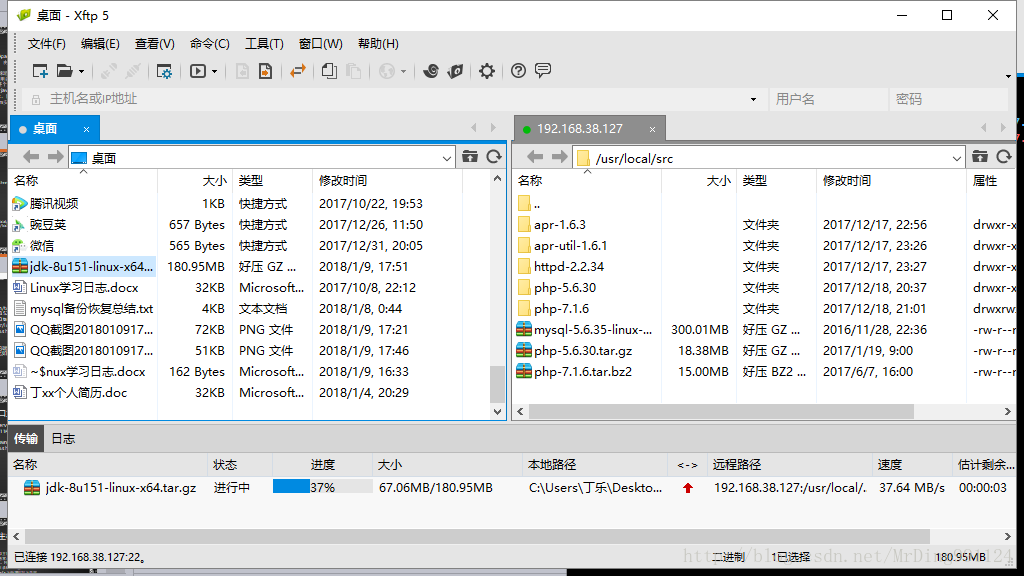1024x576 pixels.
Task: Select the 腾讯视频 shortcut
Action: tap(46, 204)
